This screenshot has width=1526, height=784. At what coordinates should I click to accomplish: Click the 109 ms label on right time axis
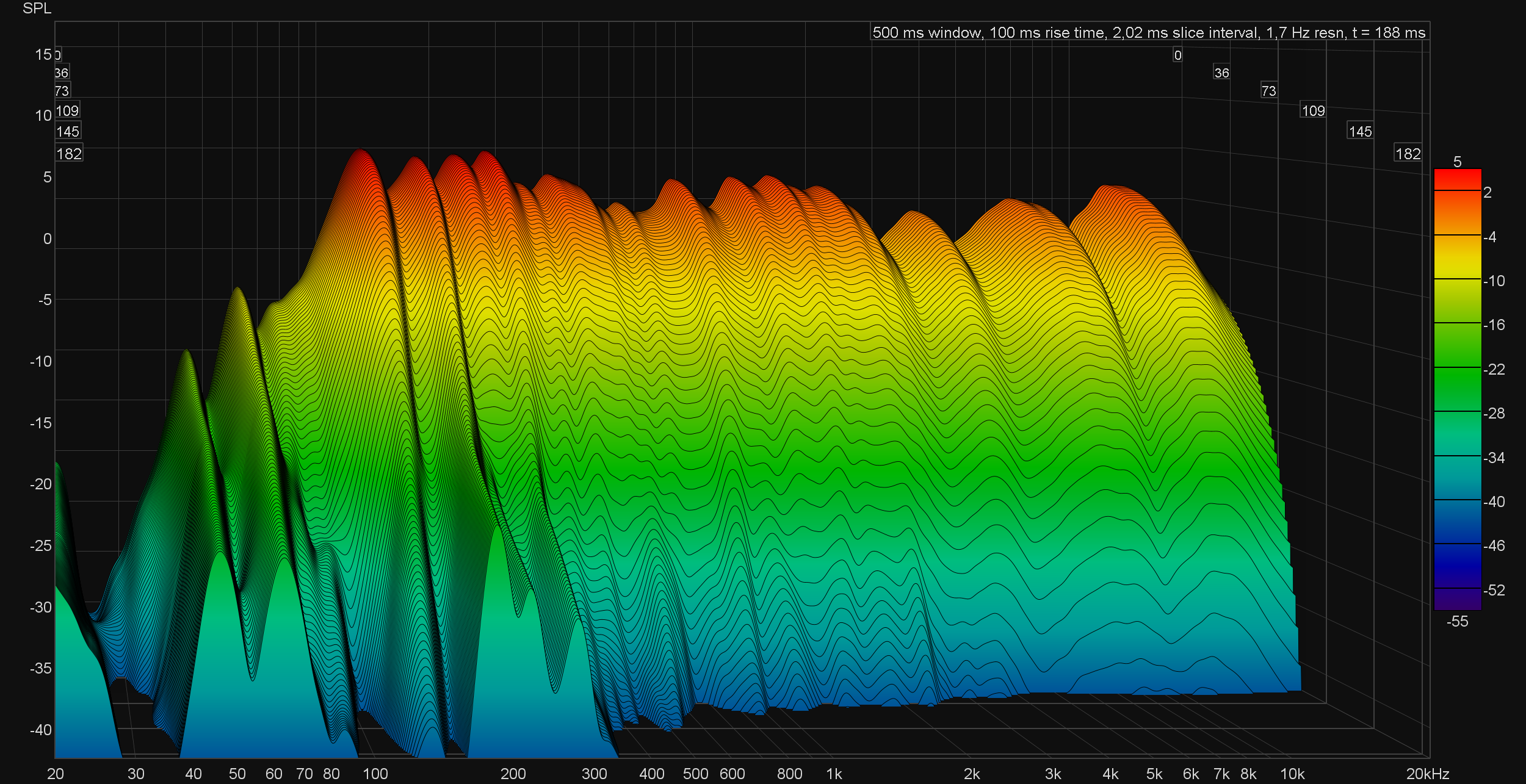pos(1313,110)
